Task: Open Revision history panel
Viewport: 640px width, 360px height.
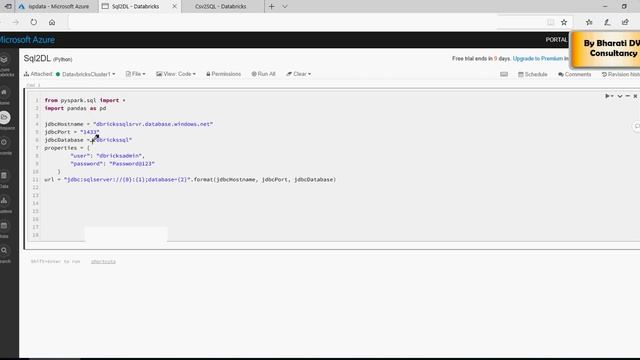Action: pos(620,74)
